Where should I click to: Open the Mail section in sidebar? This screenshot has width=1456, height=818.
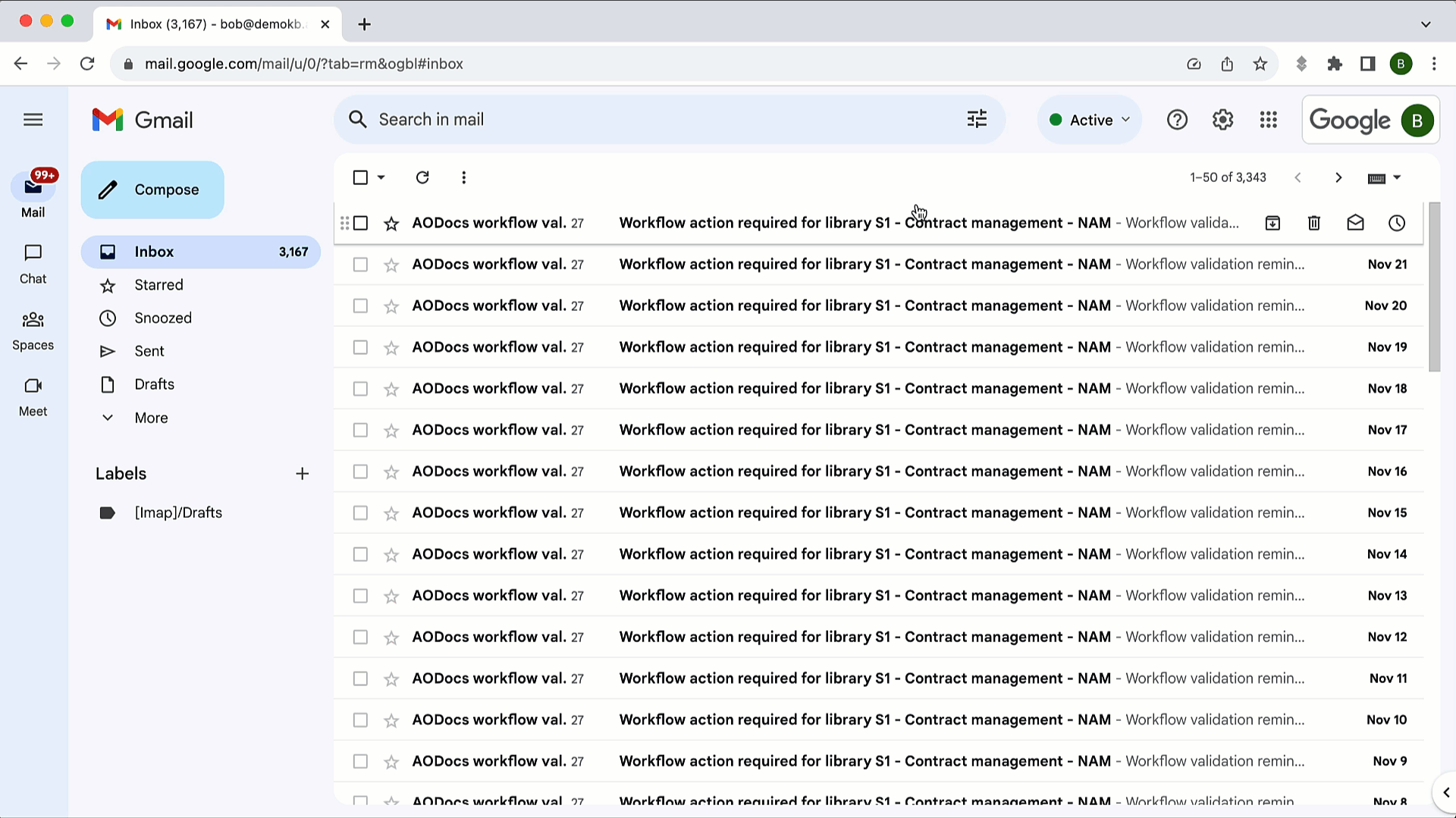click(33, 194)
